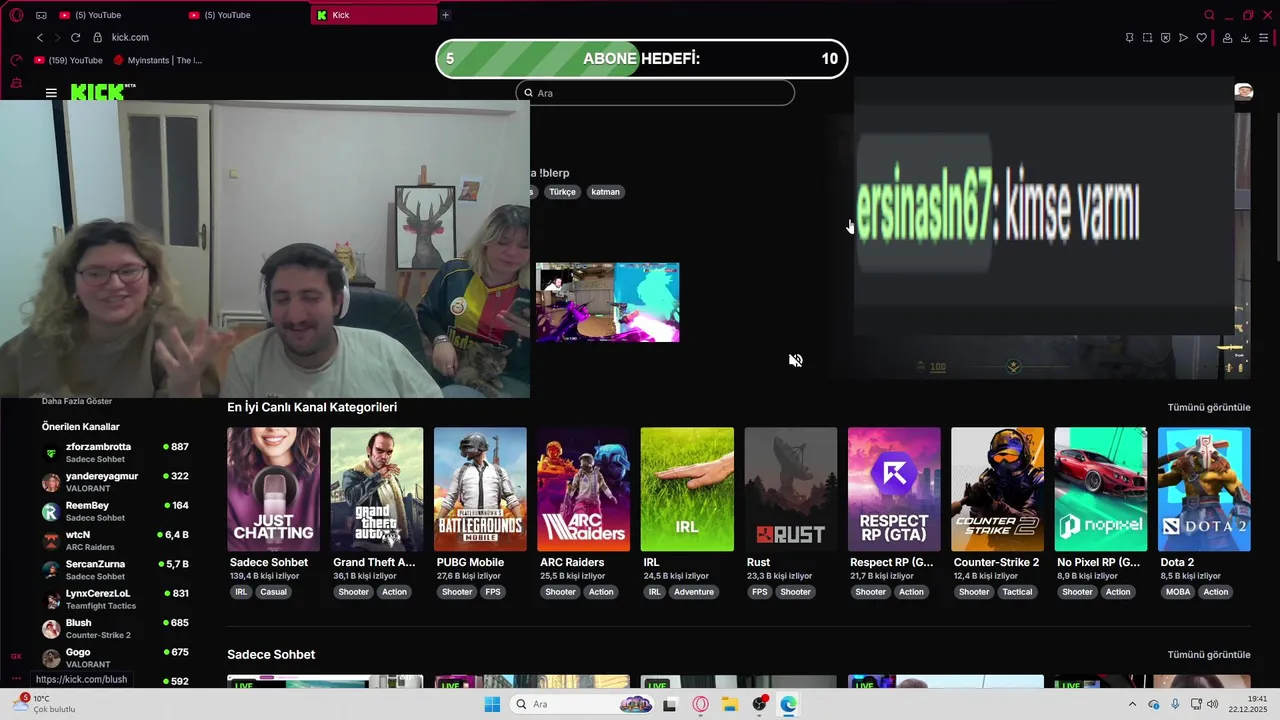Open yandereyagmur recommended channel
The width and height of the screenshot is (1280, 720).
tap(115, 482)
